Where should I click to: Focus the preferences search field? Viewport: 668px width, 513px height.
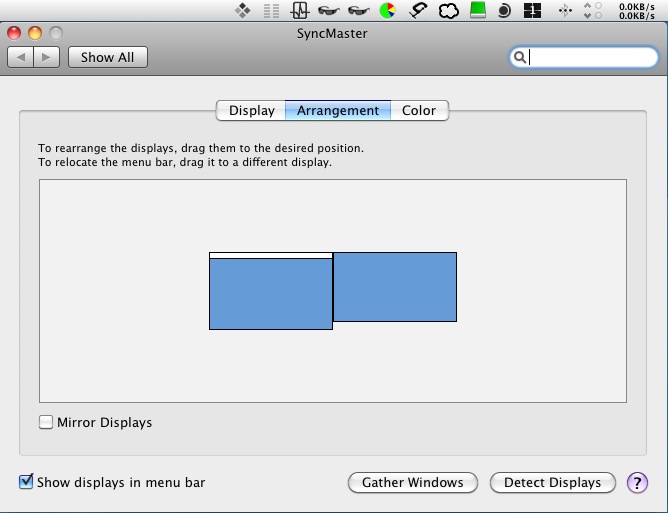(x=584, y=57)
